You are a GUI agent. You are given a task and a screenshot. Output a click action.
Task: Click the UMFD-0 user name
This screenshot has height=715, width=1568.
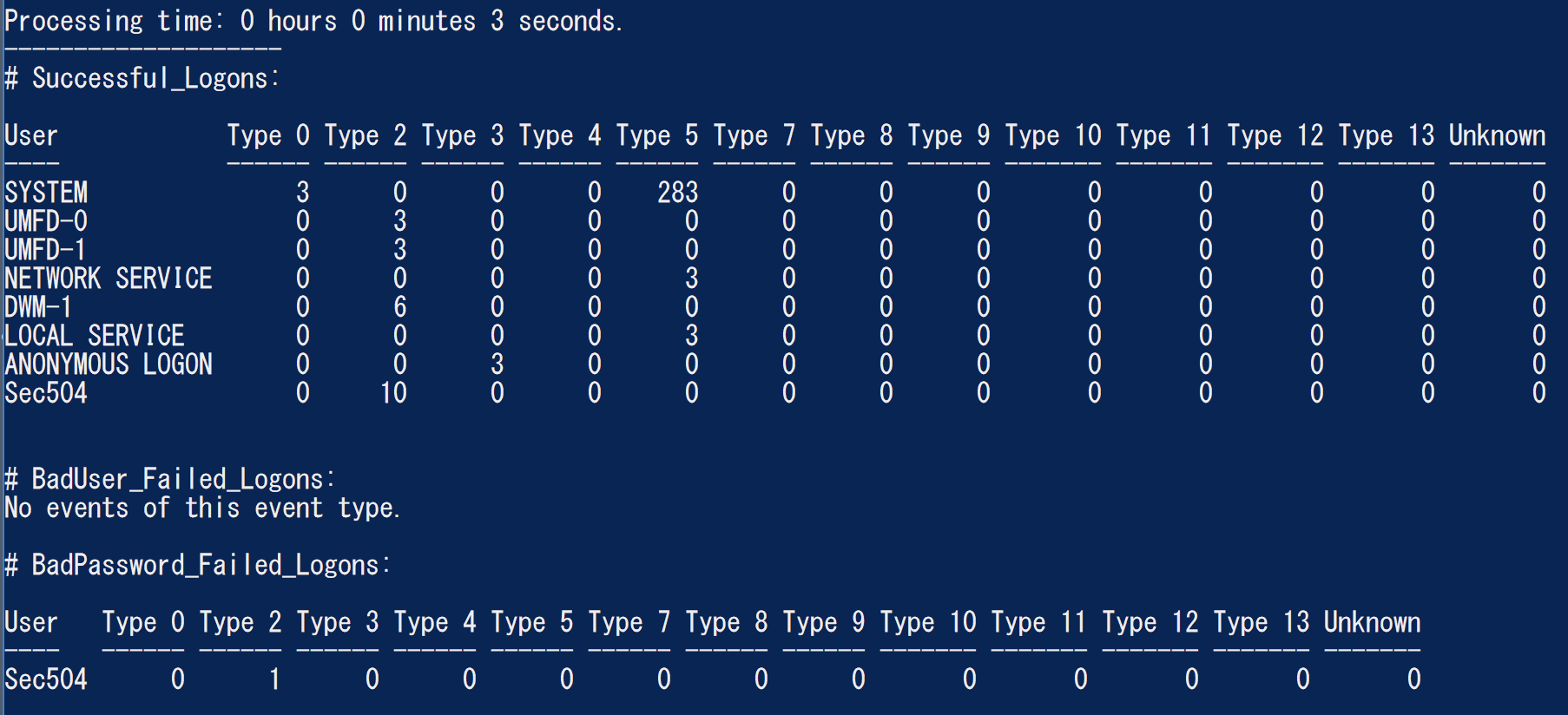46,220
